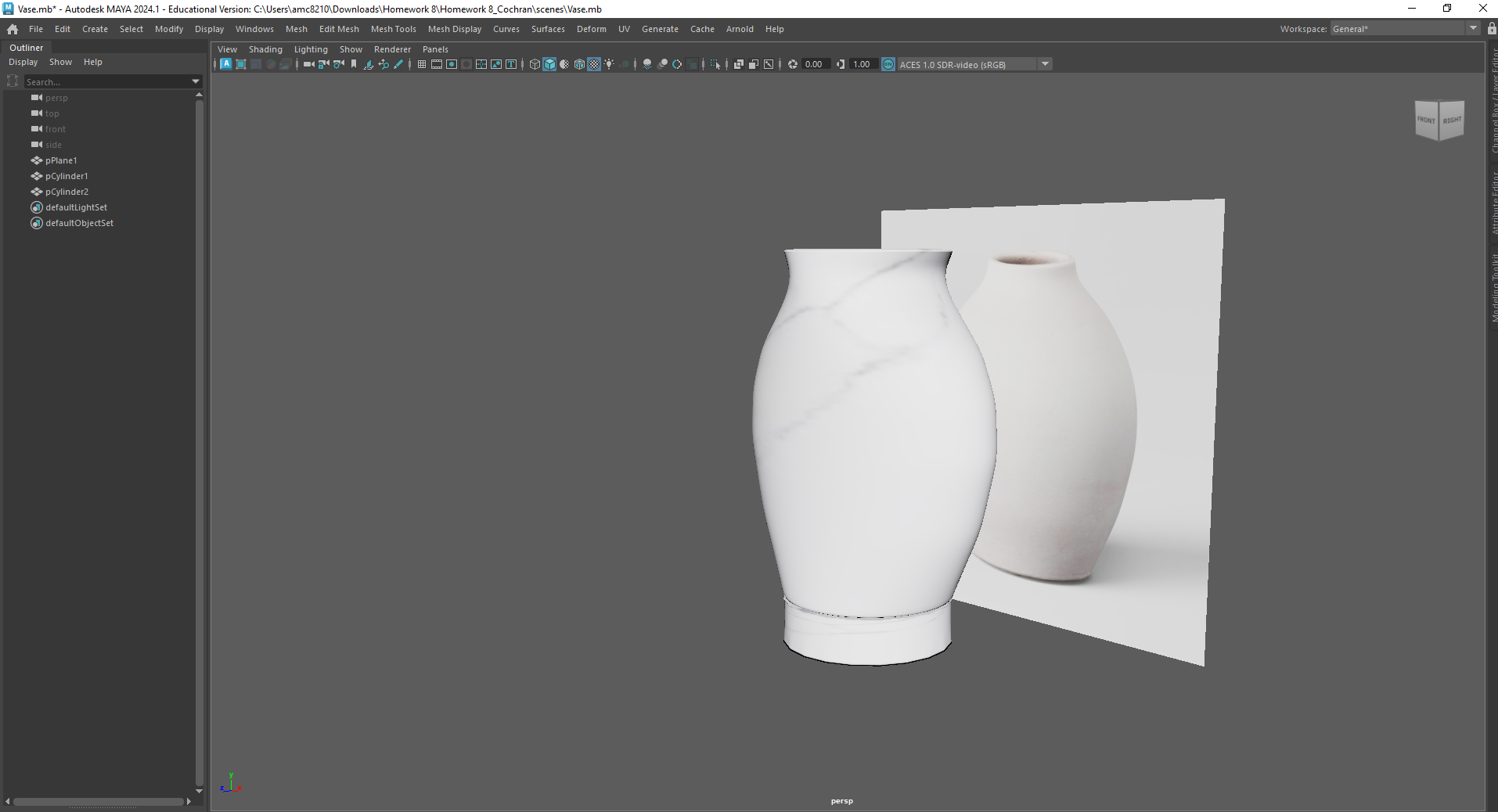Turn off the color management ON toggle
This screenshot has height=812, width=1498.
pyautogui.click(x=890, y=64)
